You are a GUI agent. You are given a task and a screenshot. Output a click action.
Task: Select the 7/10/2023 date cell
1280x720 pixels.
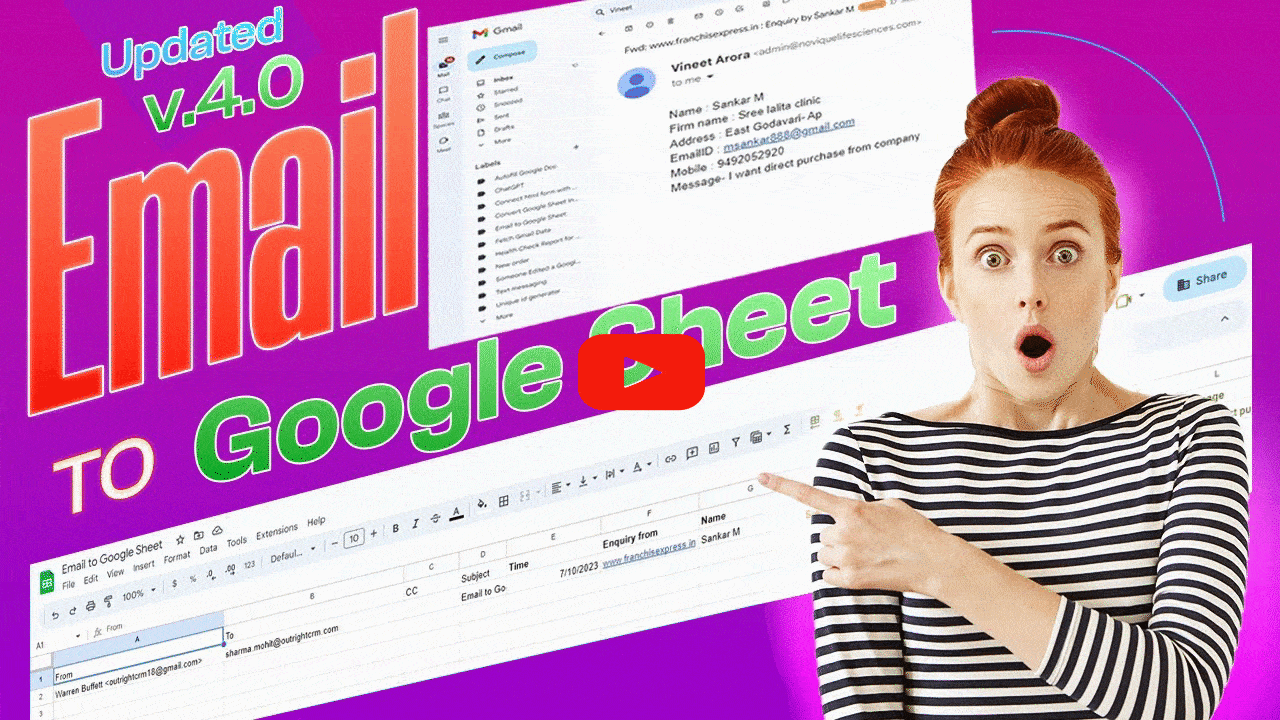579,570
